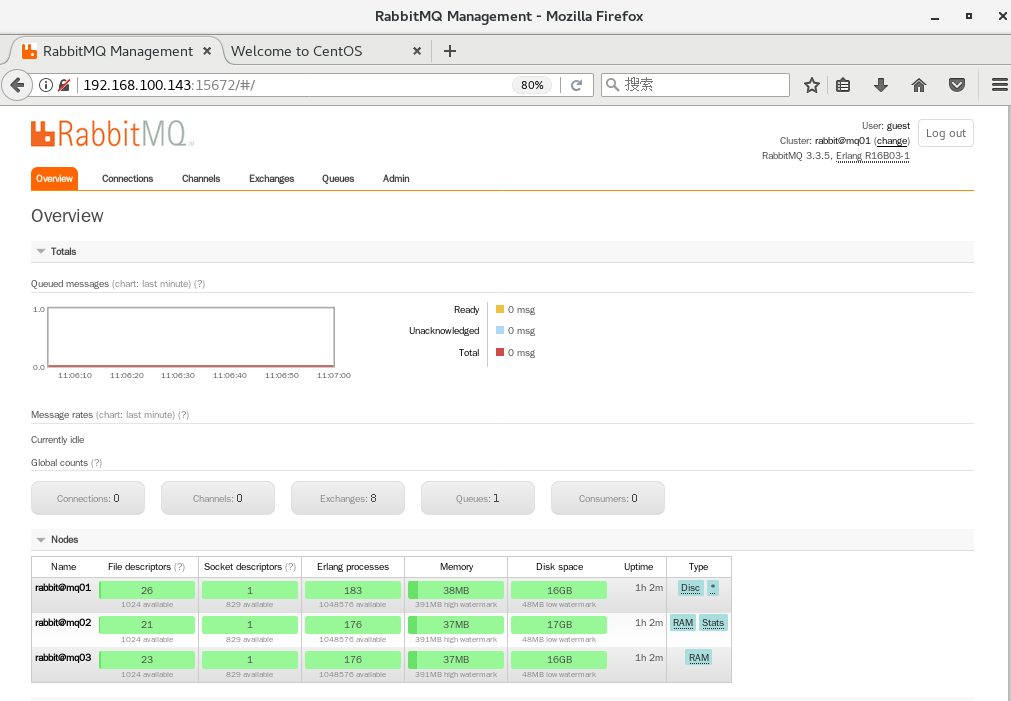Open the site information icon in address bar

(46, 84)
